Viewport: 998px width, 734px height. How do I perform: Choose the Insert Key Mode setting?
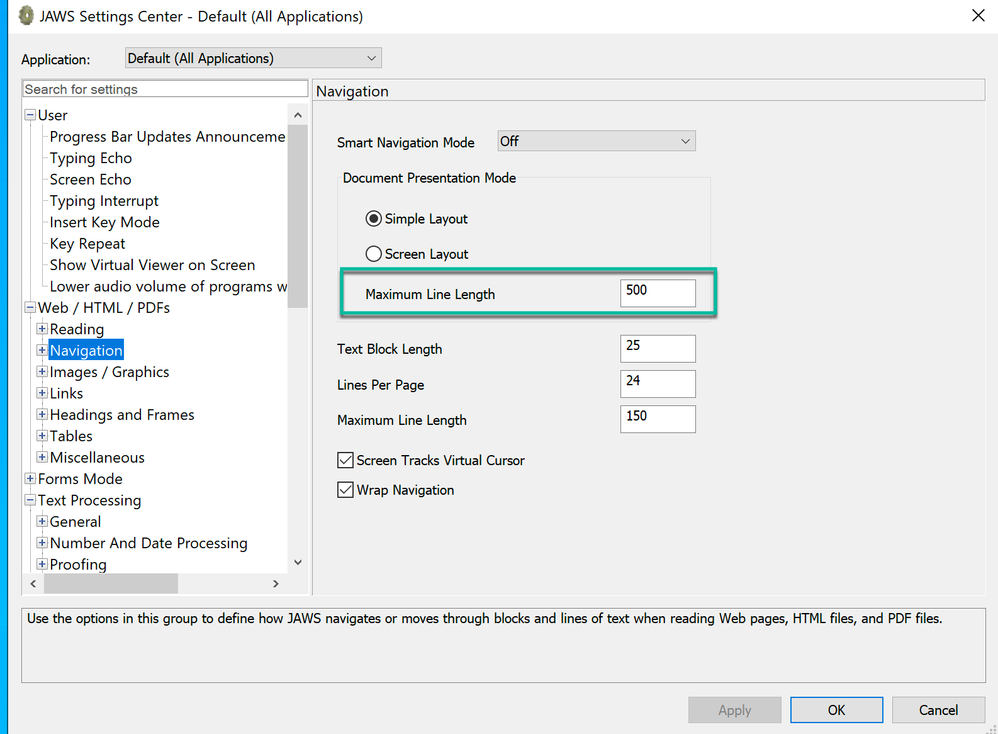coord(104,222)
